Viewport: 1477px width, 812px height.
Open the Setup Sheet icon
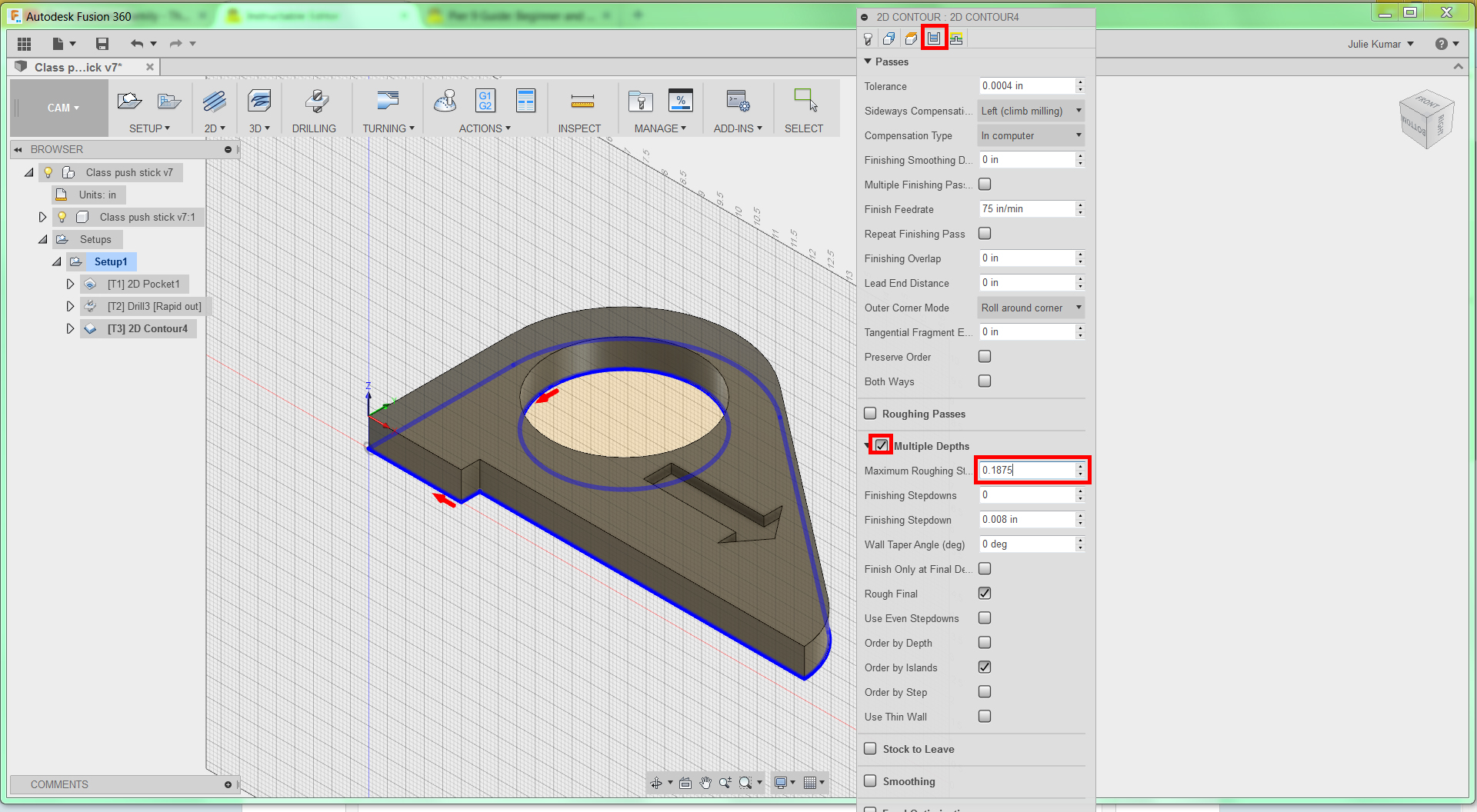click(x=526, y=101)
